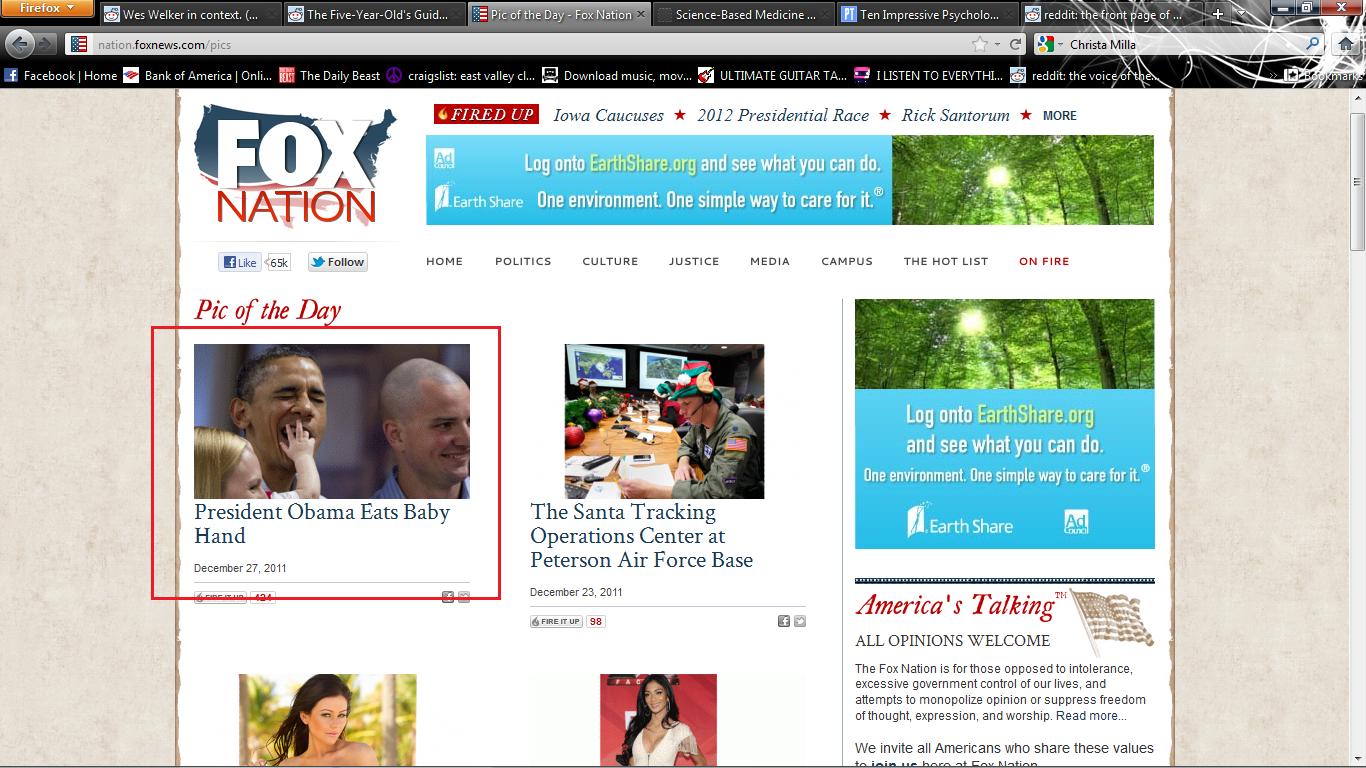This screenshot has width=1366, height=768.
Task: Switch to The Five-Year-Old's Guide tab
Action: (373, 15)
